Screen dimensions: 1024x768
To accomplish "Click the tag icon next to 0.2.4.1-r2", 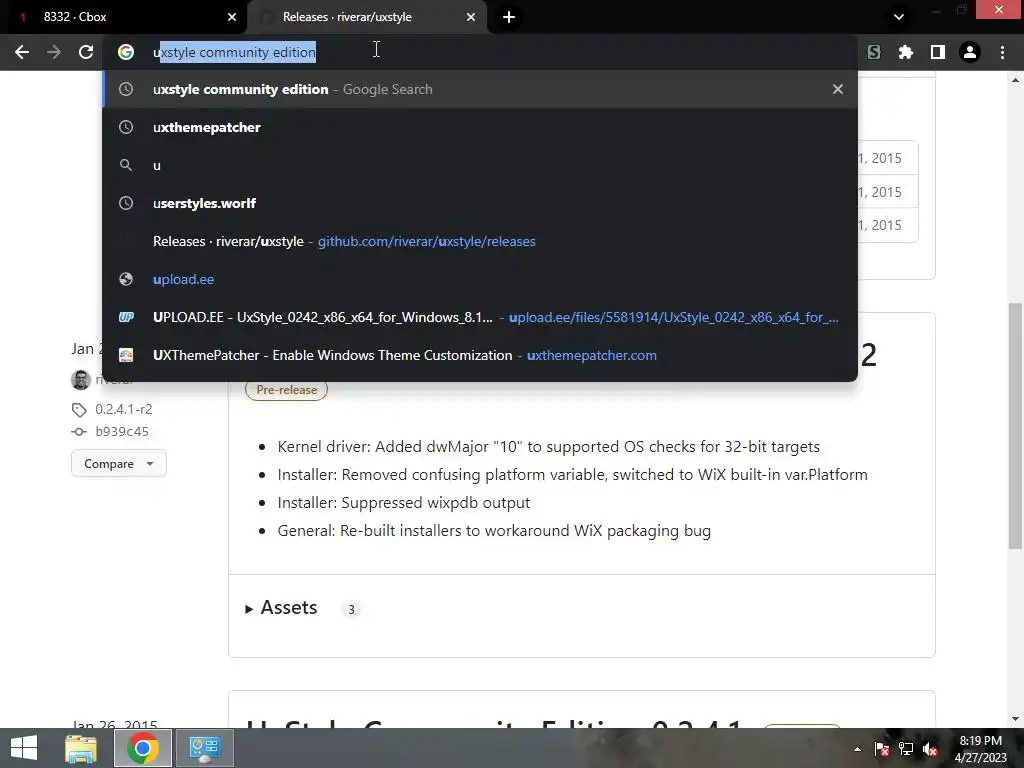I will click(79, 410).
